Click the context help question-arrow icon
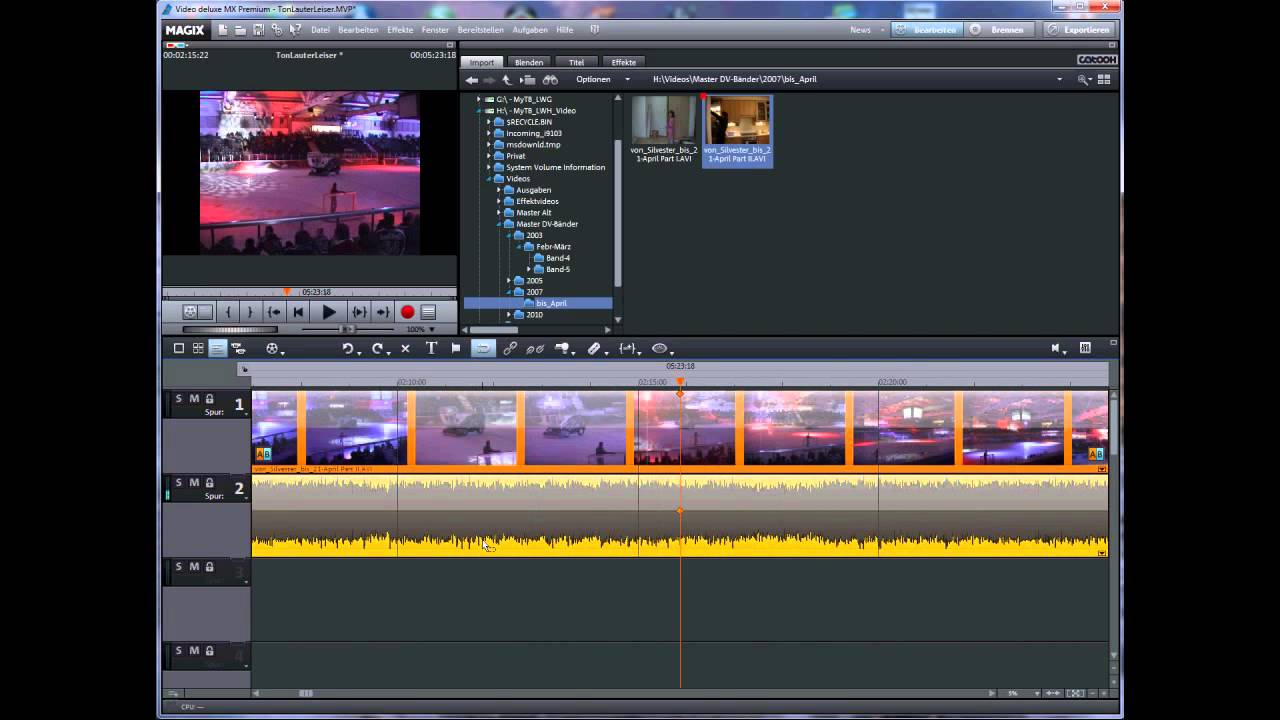1280x720 pixels. (295, 30)
